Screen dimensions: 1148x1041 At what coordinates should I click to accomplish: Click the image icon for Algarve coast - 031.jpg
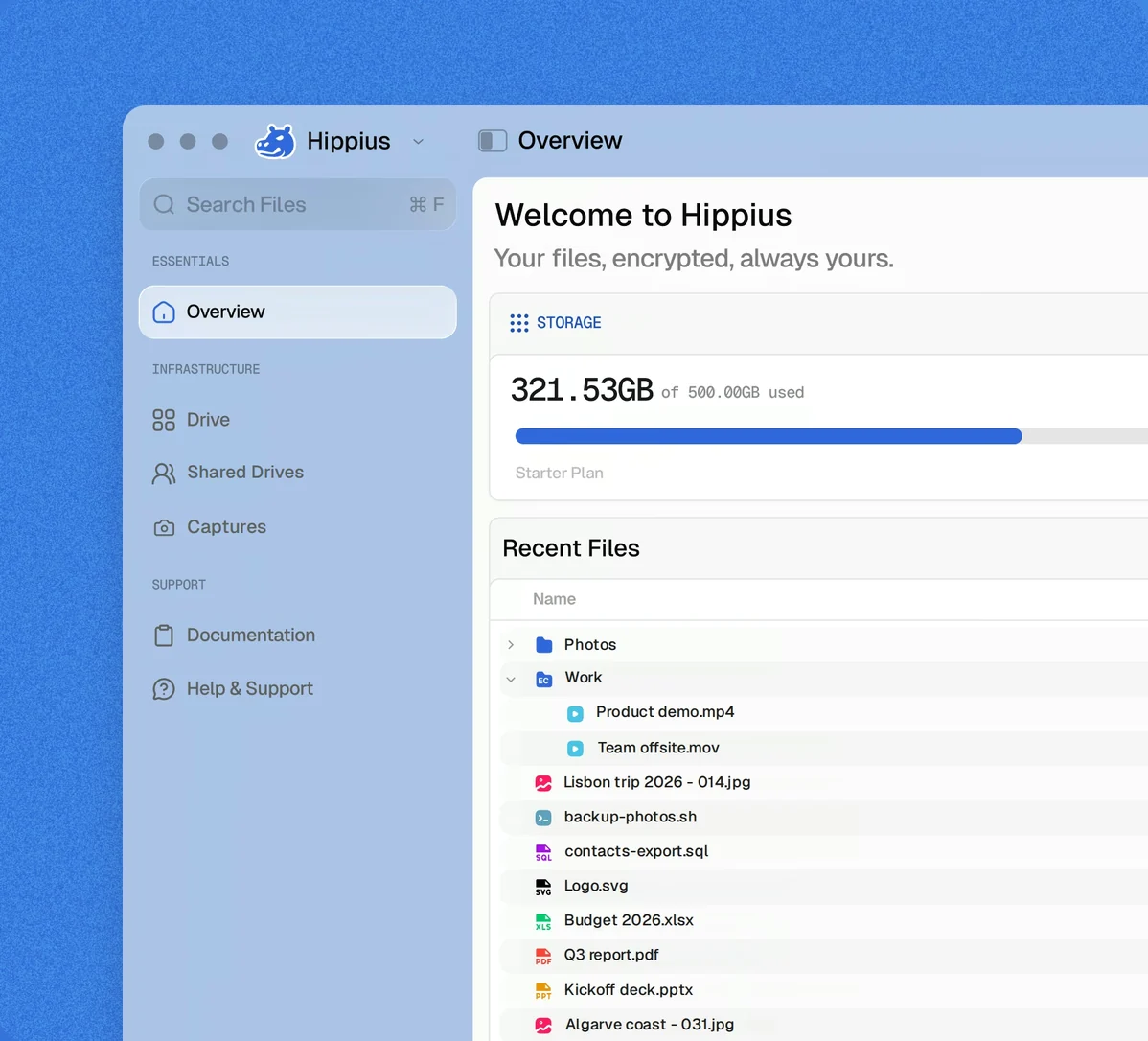click(543, 1026)
